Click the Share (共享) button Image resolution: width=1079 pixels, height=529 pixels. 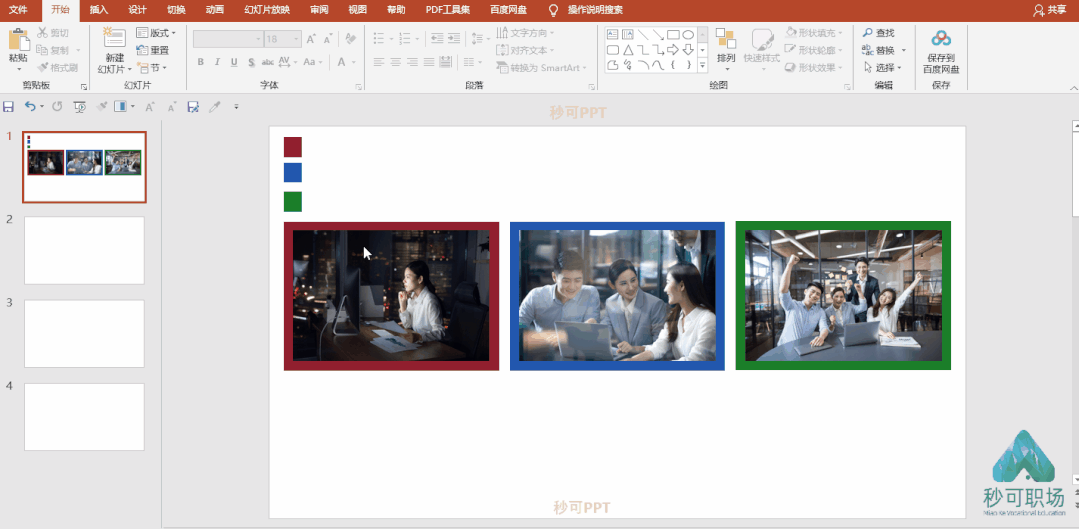point(1049,10)
